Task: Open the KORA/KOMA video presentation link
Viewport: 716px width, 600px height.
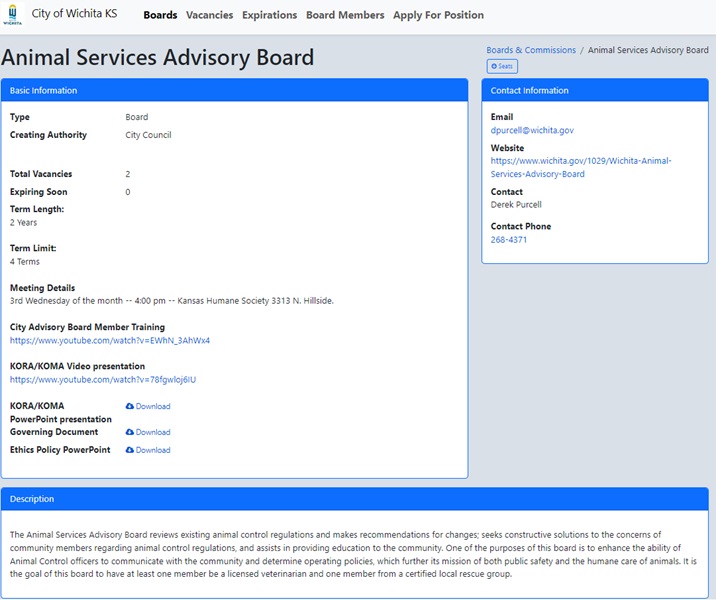Action: click(103, 379)
